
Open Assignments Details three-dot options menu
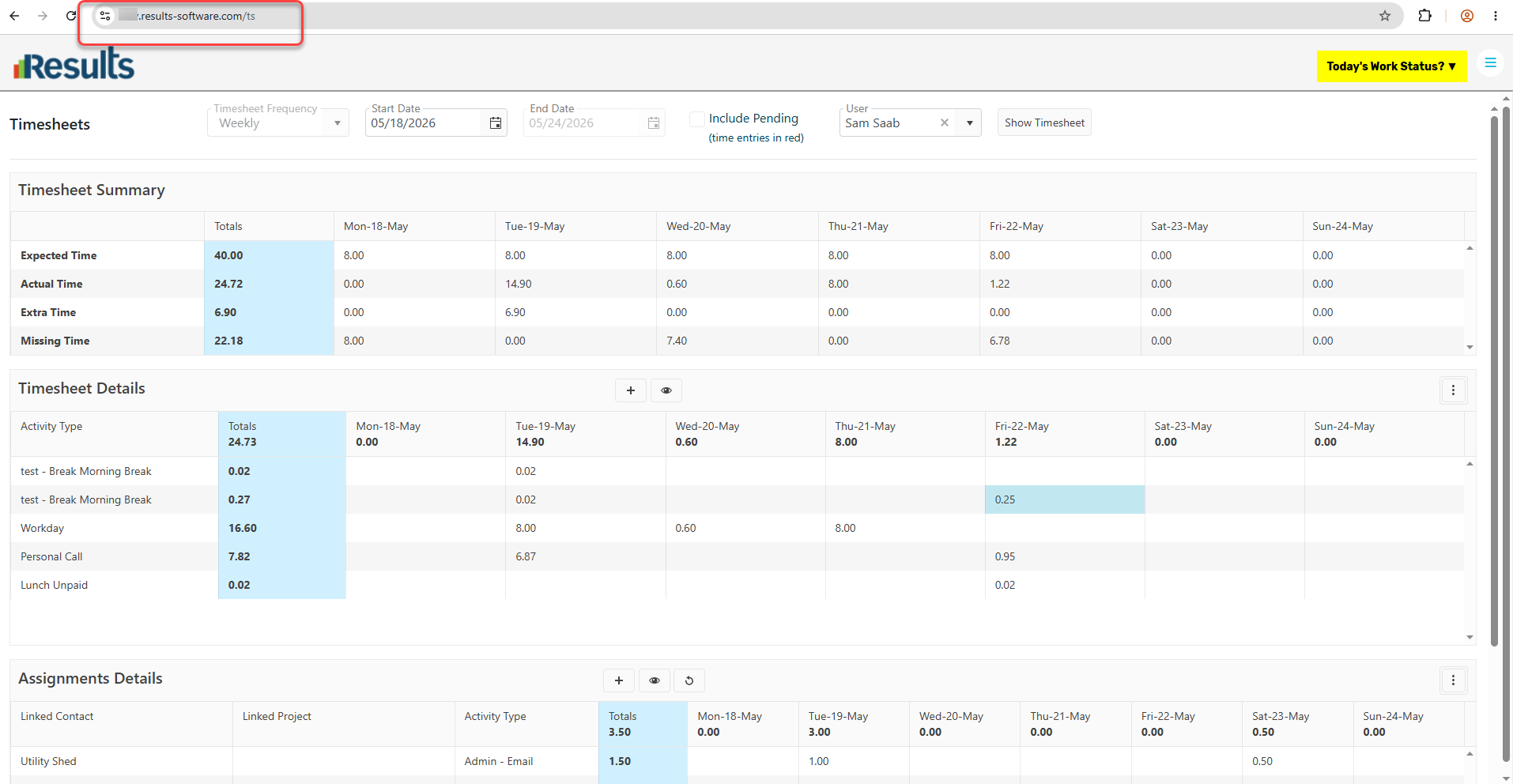1453,680
